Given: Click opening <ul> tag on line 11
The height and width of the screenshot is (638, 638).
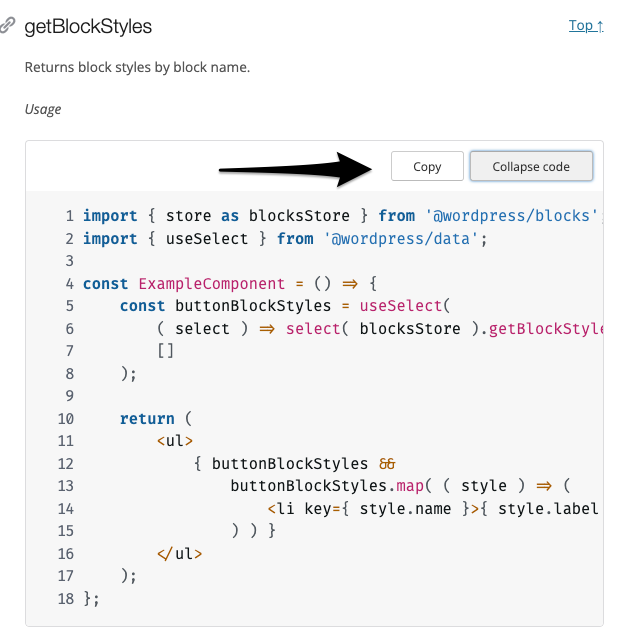Looking at the screenshot, I should pos(175,441).
